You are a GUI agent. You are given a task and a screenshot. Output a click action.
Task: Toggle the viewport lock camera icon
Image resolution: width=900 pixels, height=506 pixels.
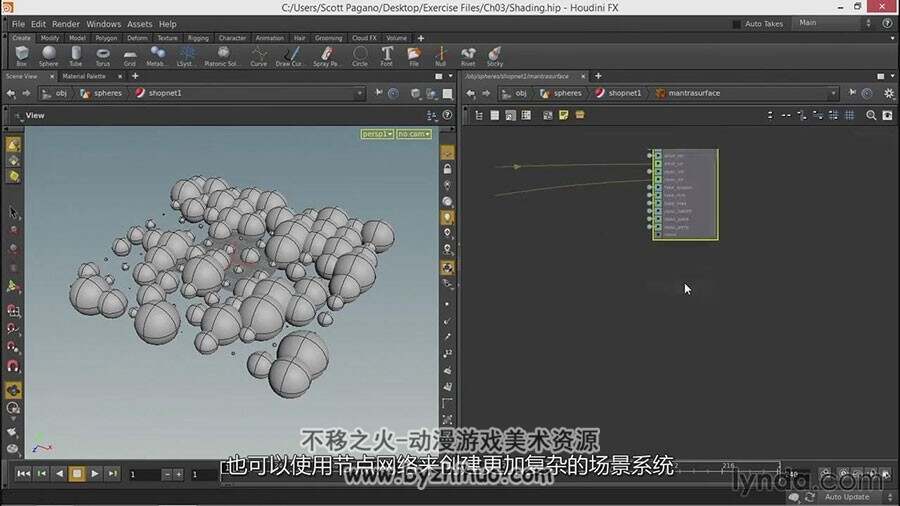pyautogui.click(x=447, y=169)
